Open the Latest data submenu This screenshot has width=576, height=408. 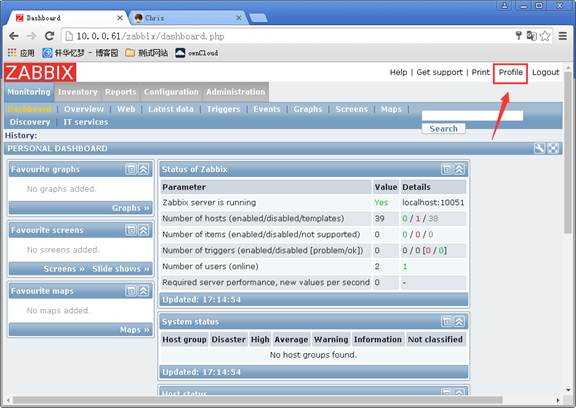[x=171, y=109]
